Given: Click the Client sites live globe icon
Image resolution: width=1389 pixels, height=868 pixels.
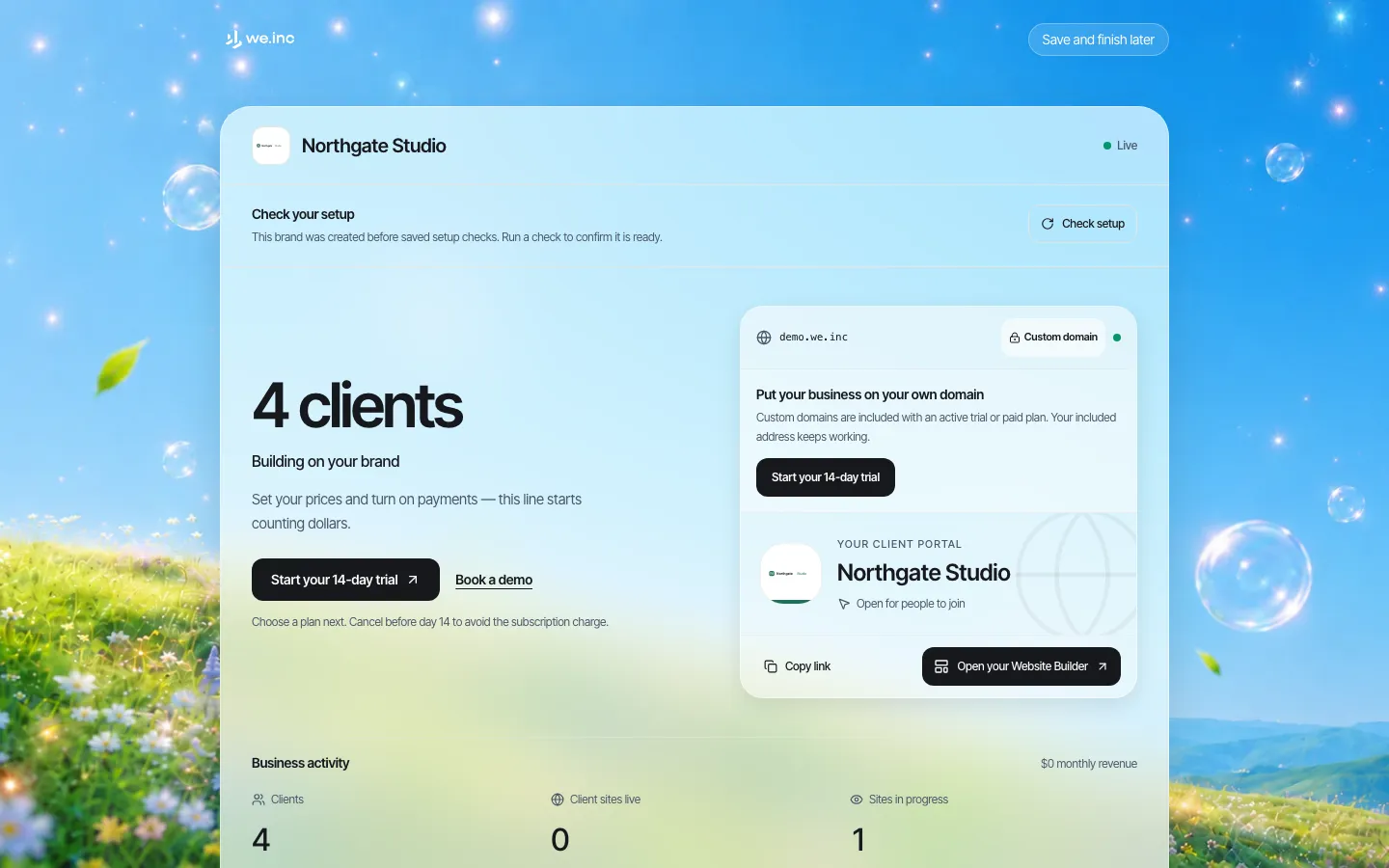Looking at the screenshot, I should (558, 800).
